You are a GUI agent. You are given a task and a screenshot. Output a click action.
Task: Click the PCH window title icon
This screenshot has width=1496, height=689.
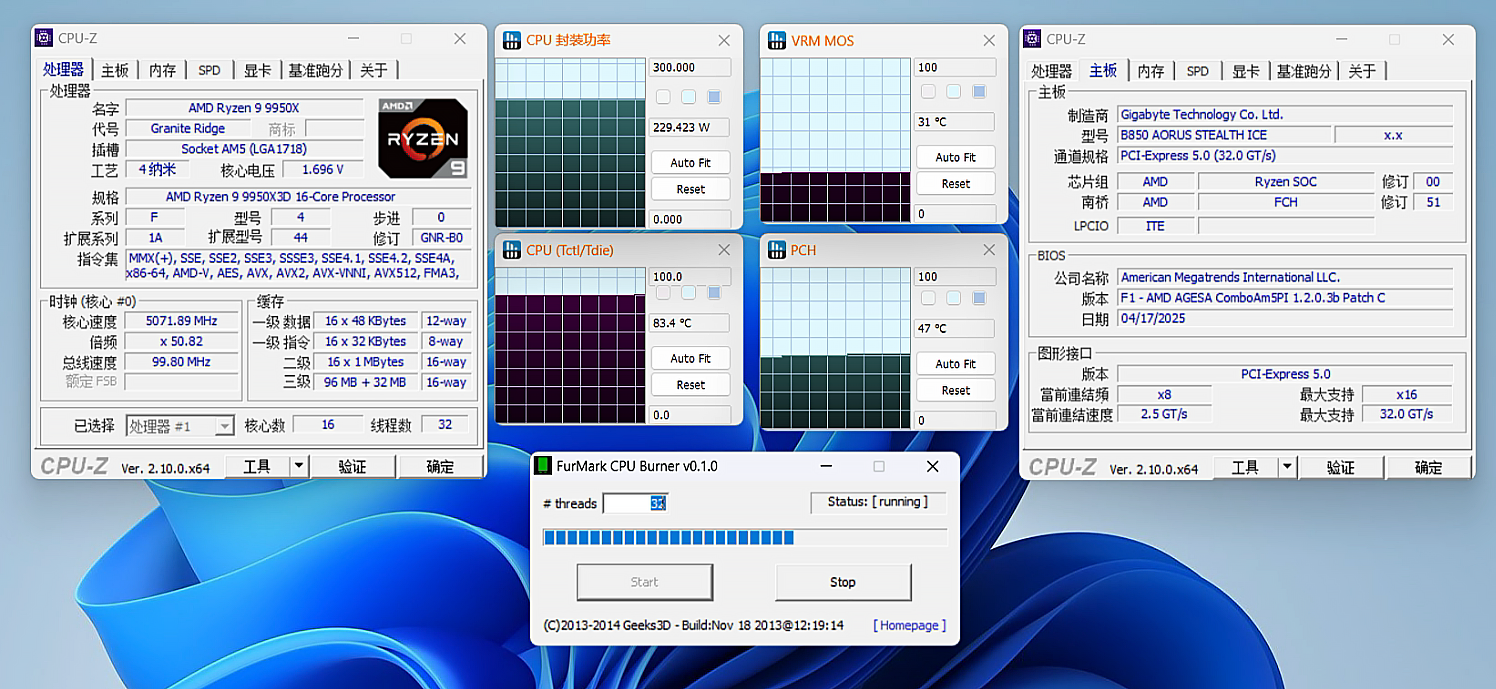tap(776, 250)
